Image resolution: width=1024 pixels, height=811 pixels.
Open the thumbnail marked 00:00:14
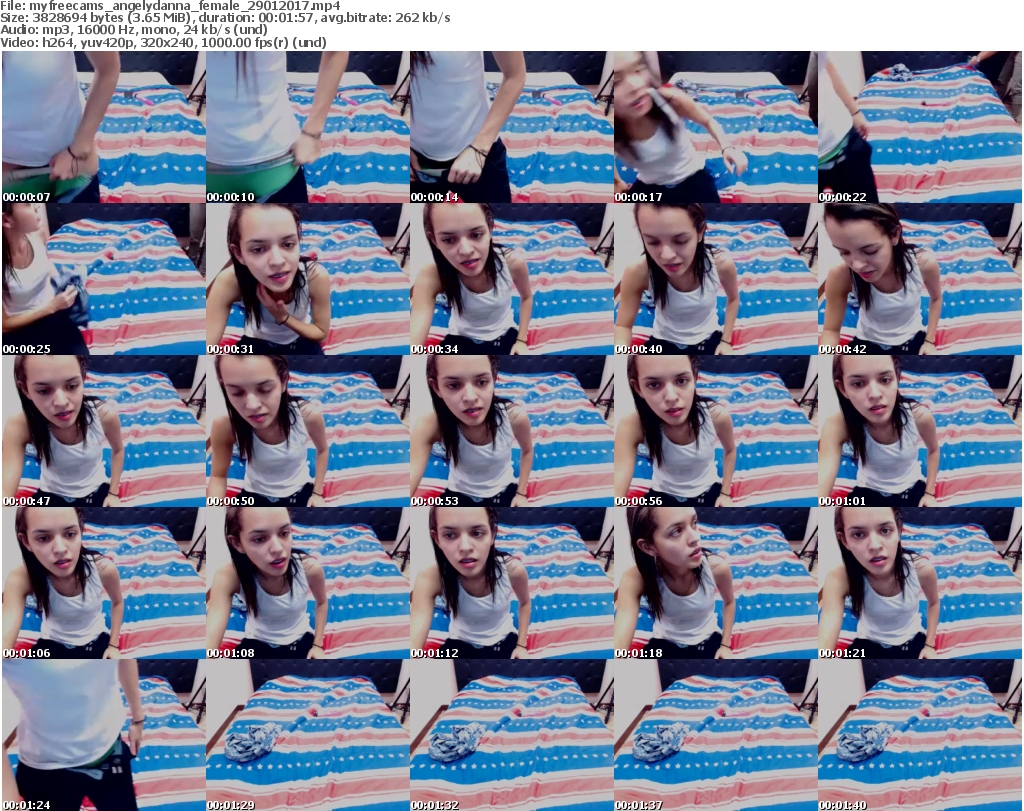click(511, 127)
